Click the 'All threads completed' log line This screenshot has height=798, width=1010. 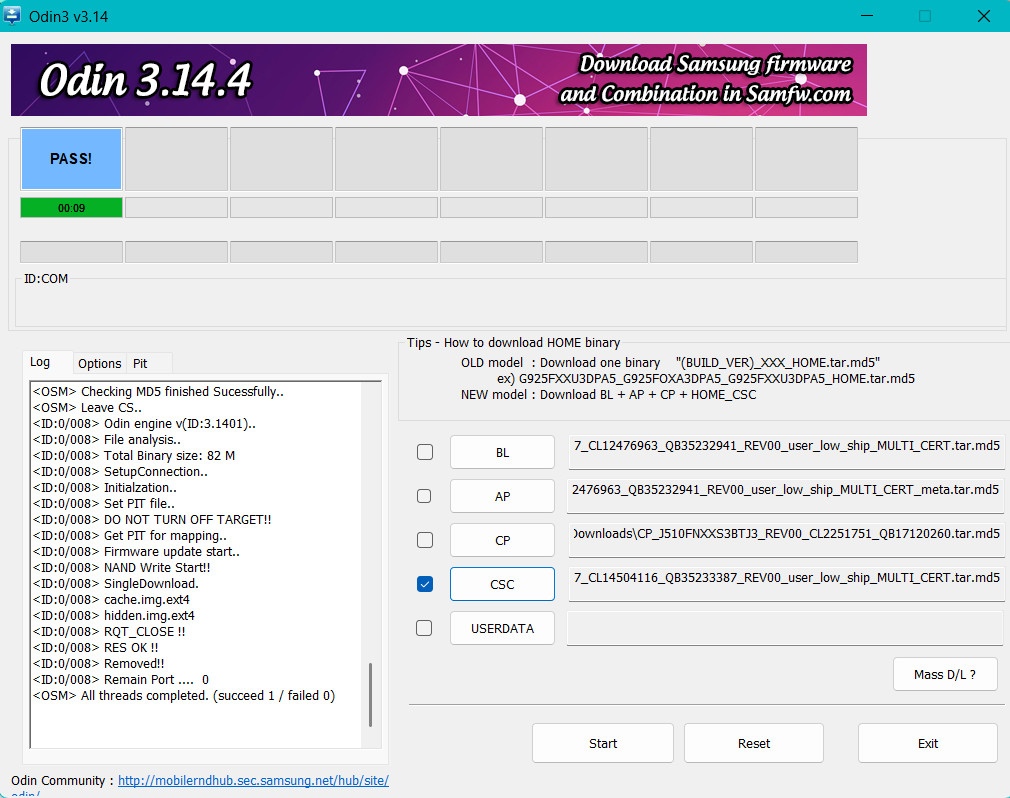pos(184,696)
